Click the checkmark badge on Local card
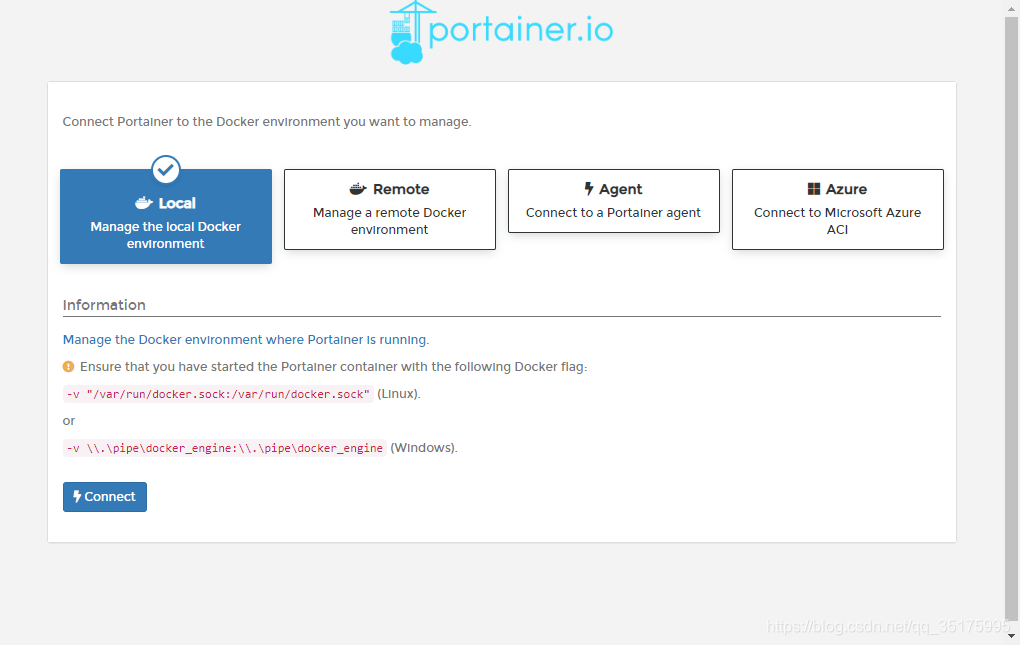Image resolution: width=1020 pixels, height=645 pixels. pos(166,170)
